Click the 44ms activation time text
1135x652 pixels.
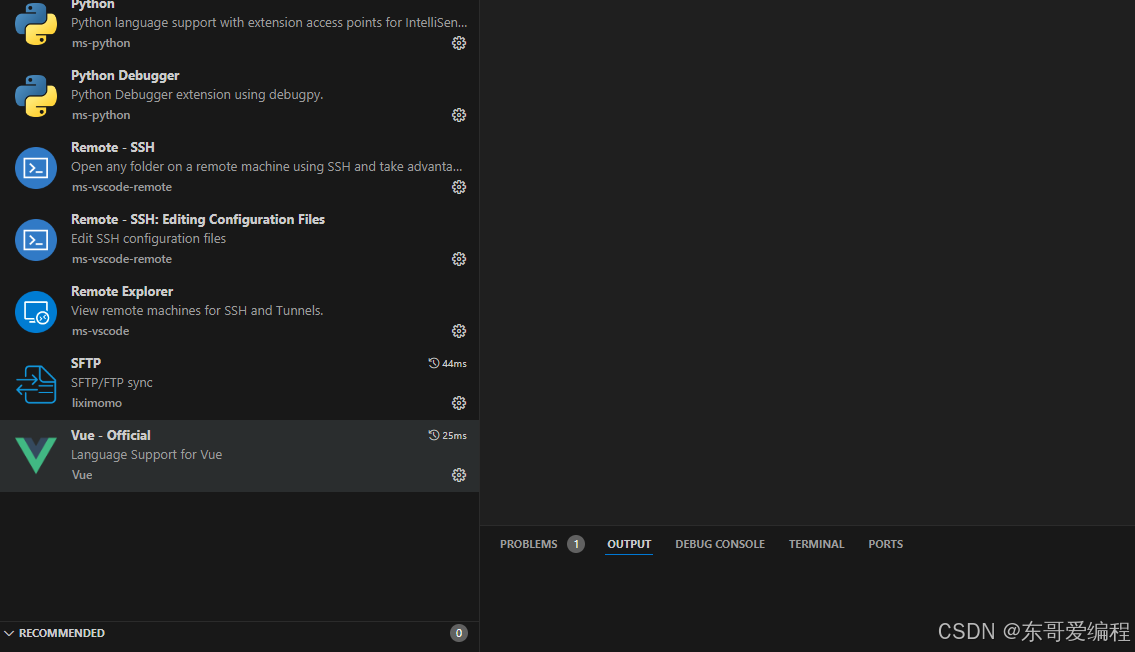(x=455, y=363)
